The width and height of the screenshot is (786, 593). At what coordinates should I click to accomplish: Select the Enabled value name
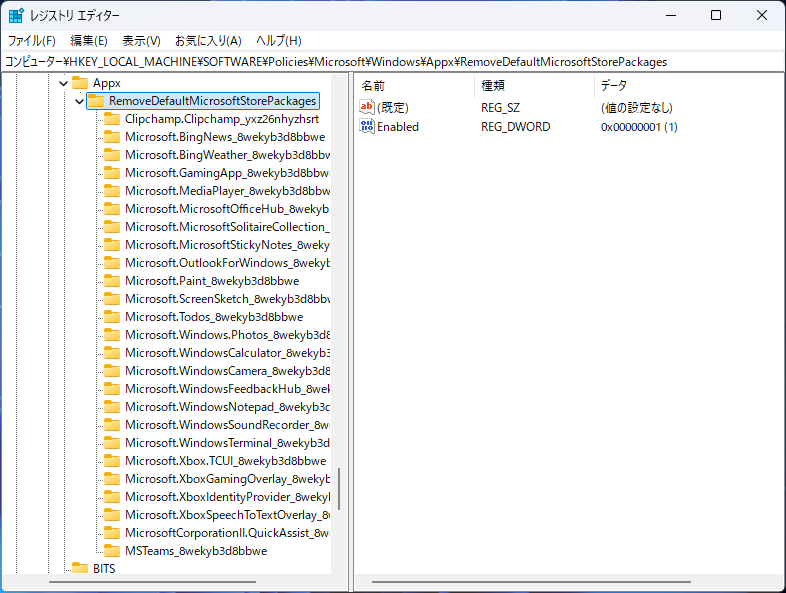398,127
